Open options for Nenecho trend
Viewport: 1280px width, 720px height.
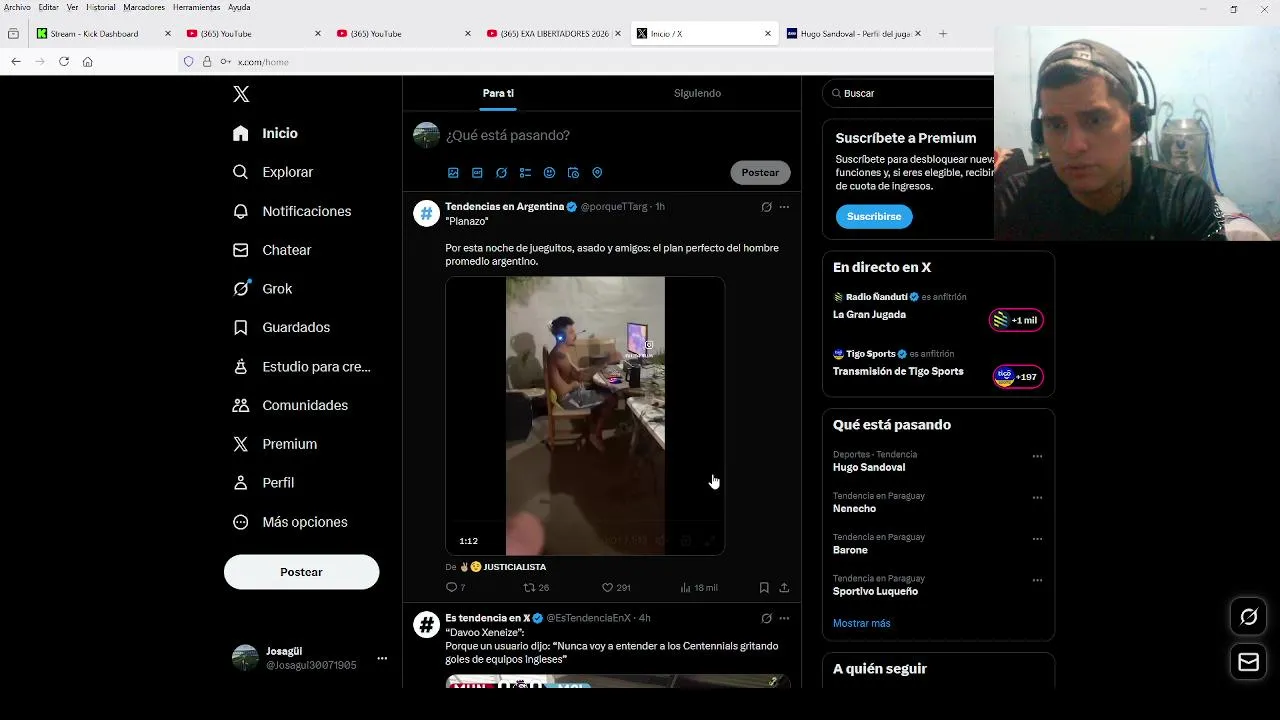coord(1037,497)
